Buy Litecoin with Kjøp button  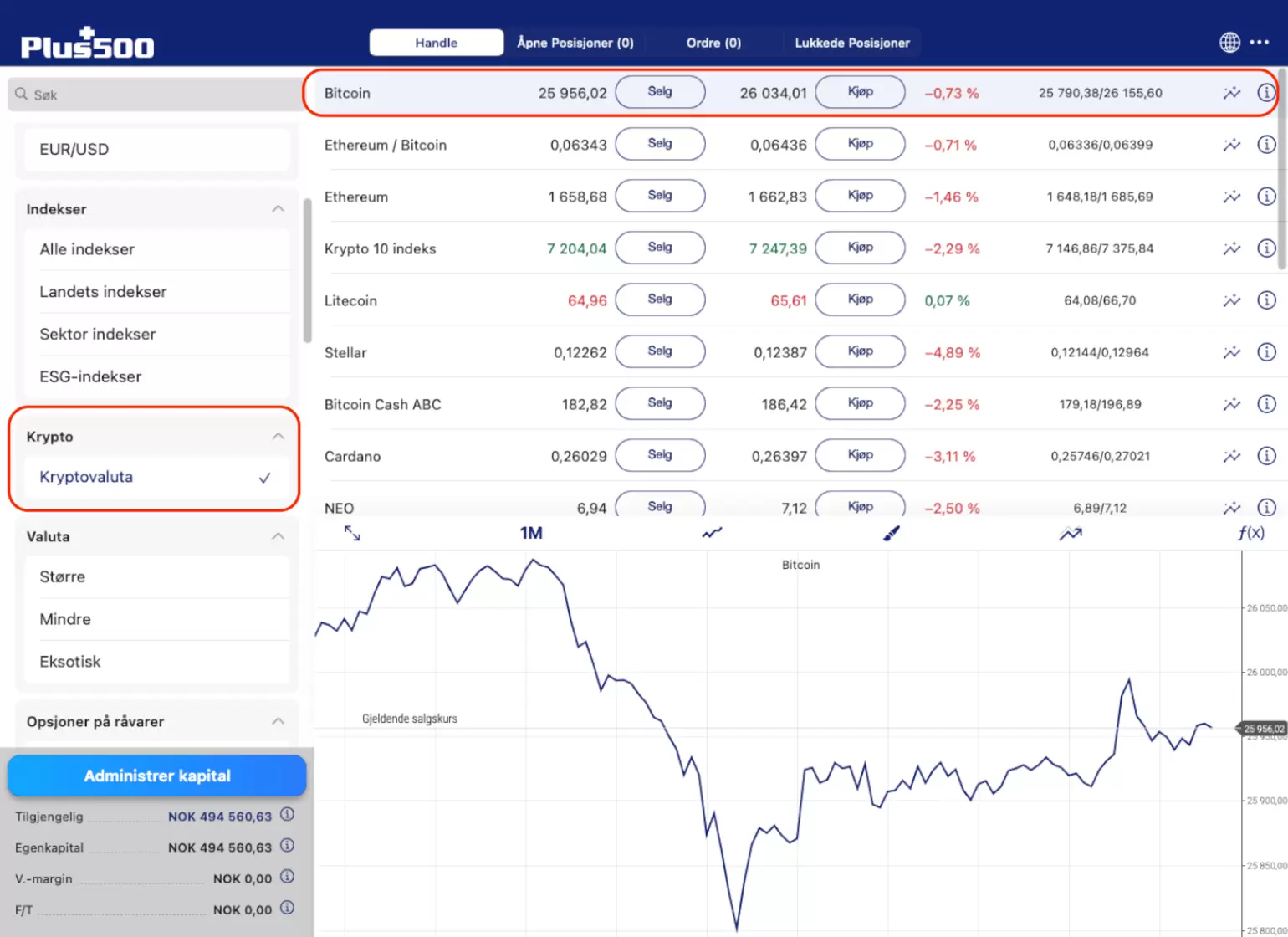[x=860, y=300]
